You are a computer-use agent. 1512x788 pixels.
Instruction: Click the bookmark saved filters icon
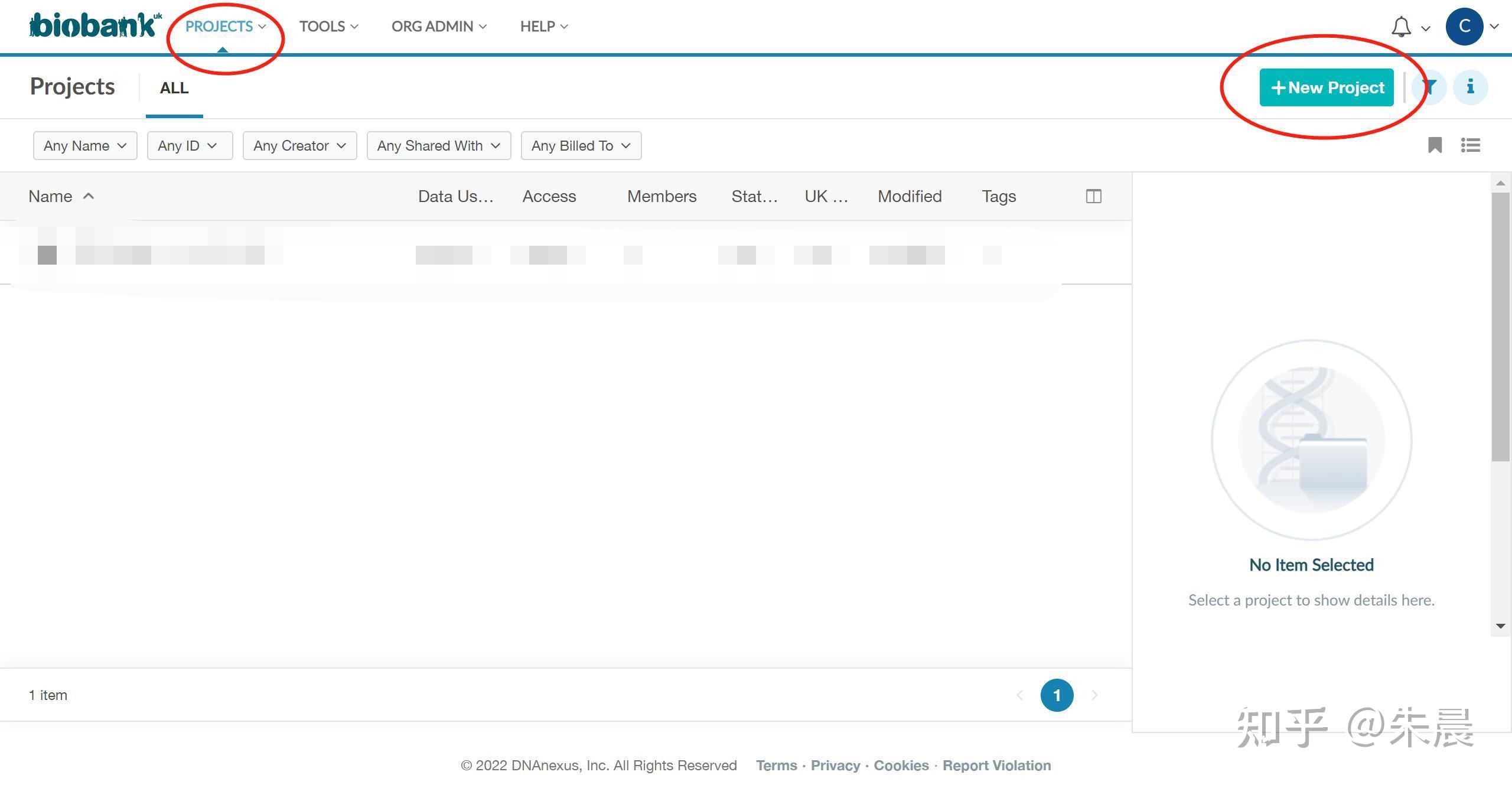click(1435, 145)
